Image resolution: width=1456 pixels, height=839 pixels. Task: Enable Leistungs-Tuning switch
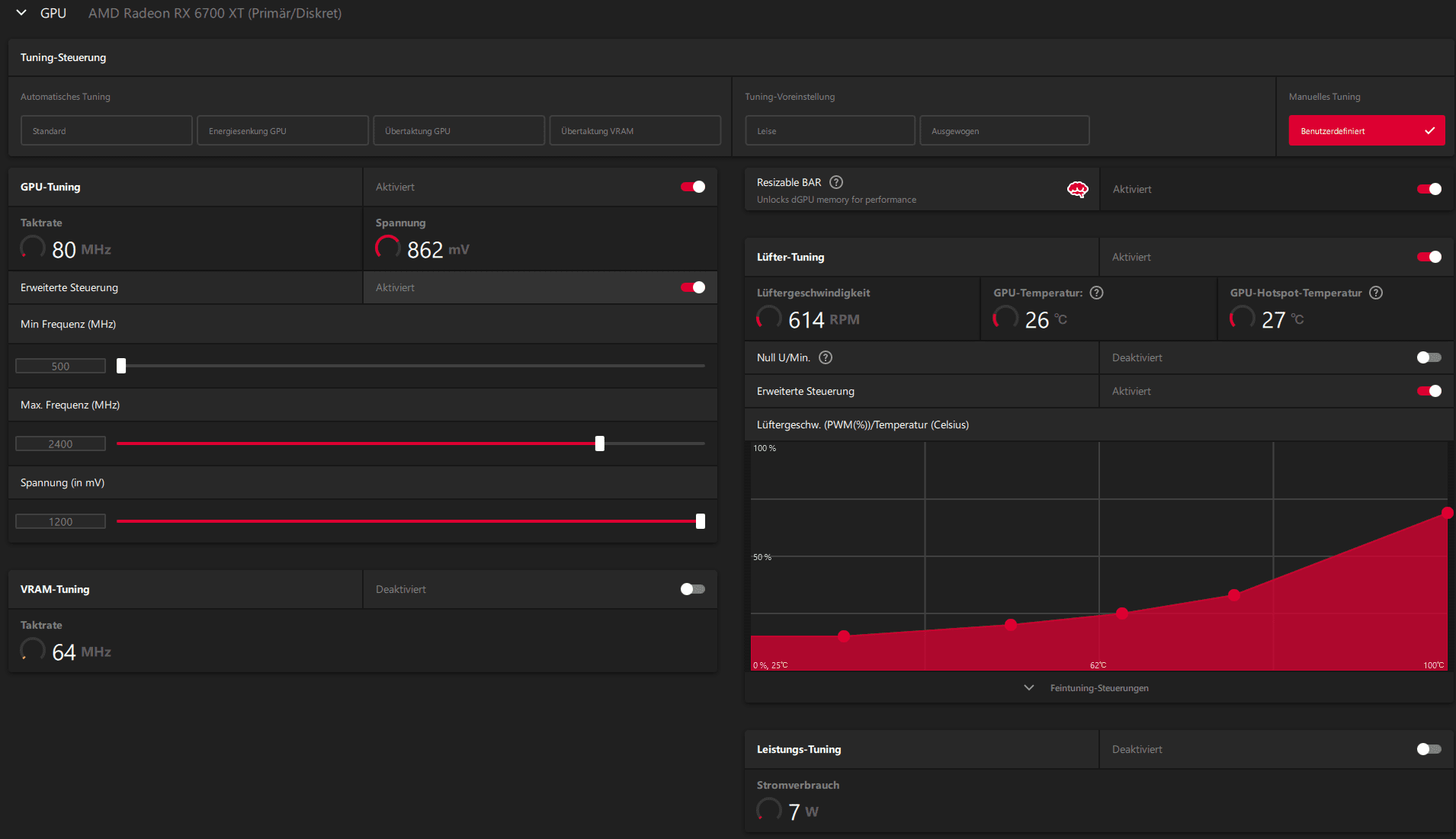point(1429,749)
